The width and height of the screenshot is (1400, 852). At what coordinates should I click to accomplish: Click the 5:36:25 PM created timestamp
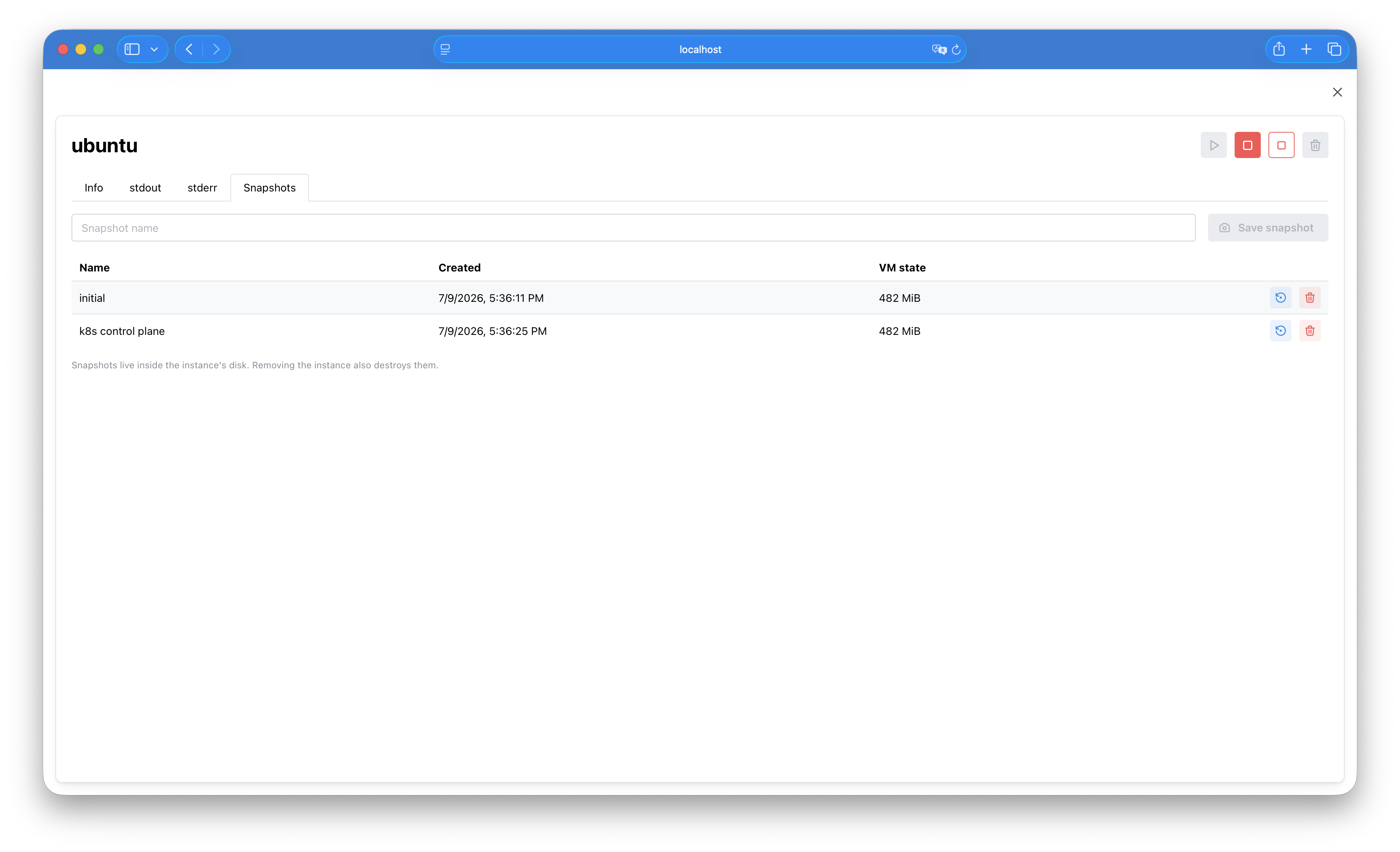(492, 331)
